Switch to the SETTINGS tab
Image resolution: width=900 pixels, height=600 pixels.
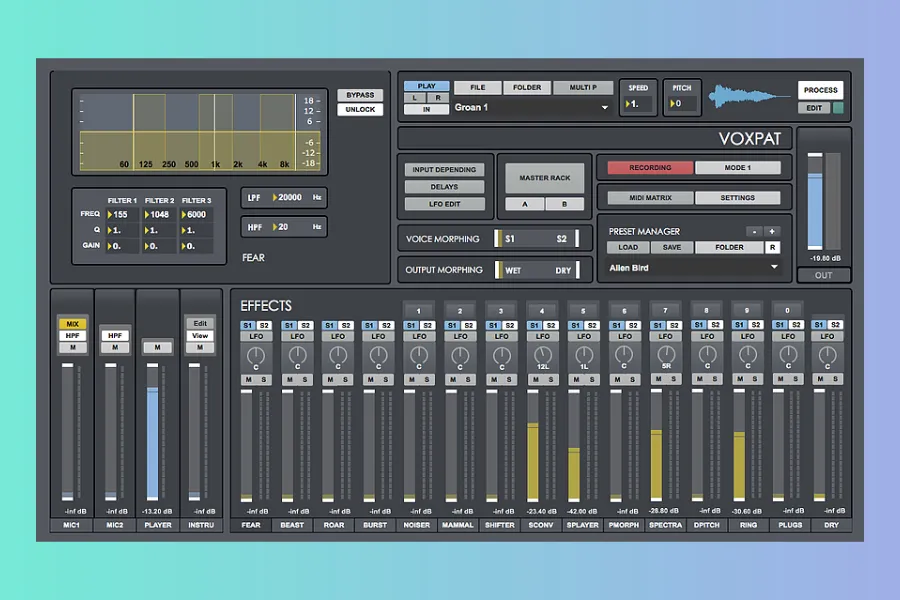point(737,198)
